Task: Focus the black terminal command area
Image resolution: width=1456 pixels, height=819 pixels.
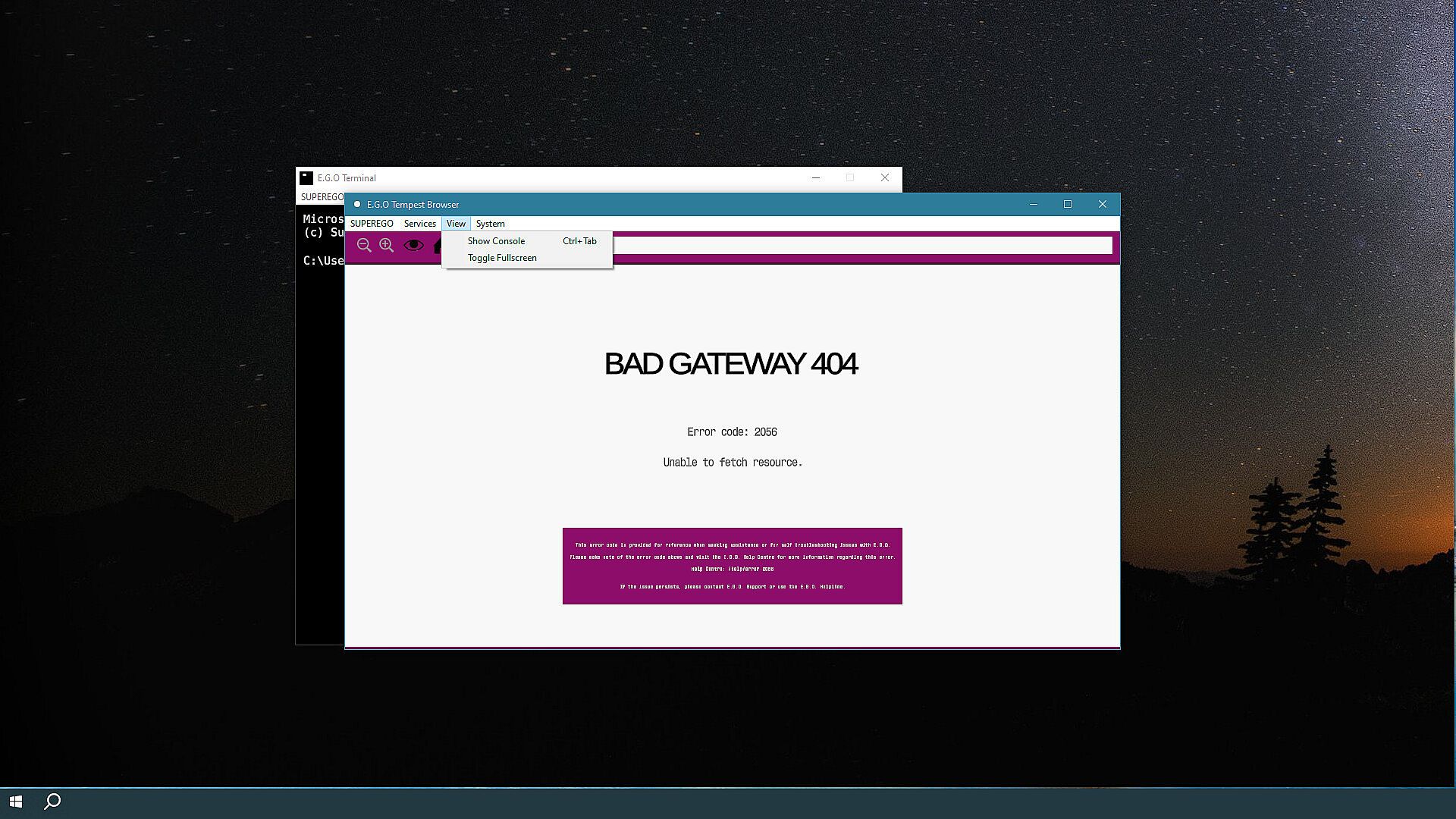Action: (320, 425)
